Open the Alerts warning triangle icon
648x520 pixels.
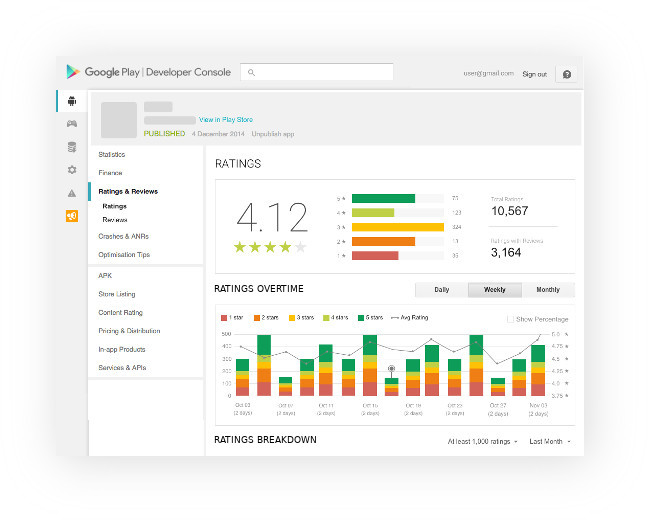[72, 193]
